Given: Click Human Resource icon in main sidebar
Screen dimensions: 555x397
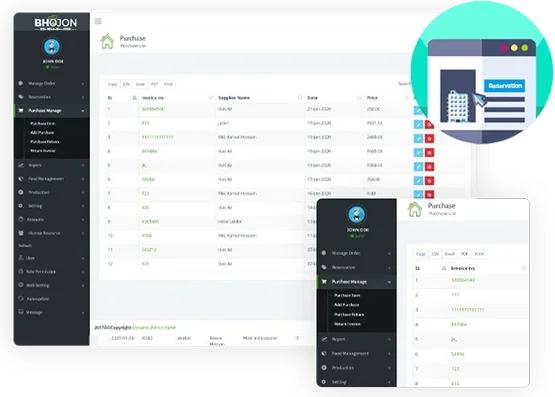Looking at the screenshot, I should click(21, 233).
